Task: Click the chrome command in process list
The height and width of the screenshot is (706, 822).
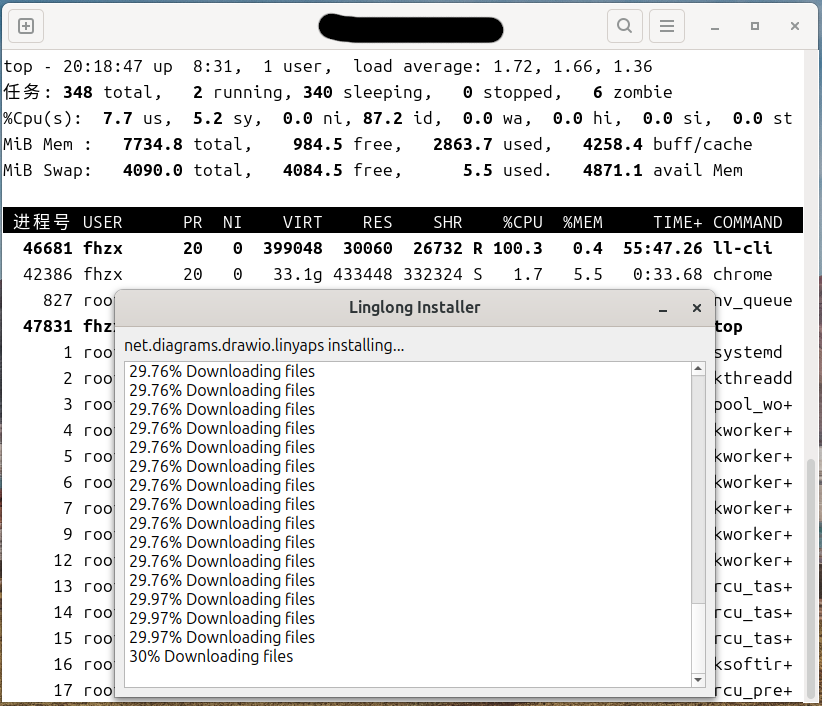Action: click(742, 274)
